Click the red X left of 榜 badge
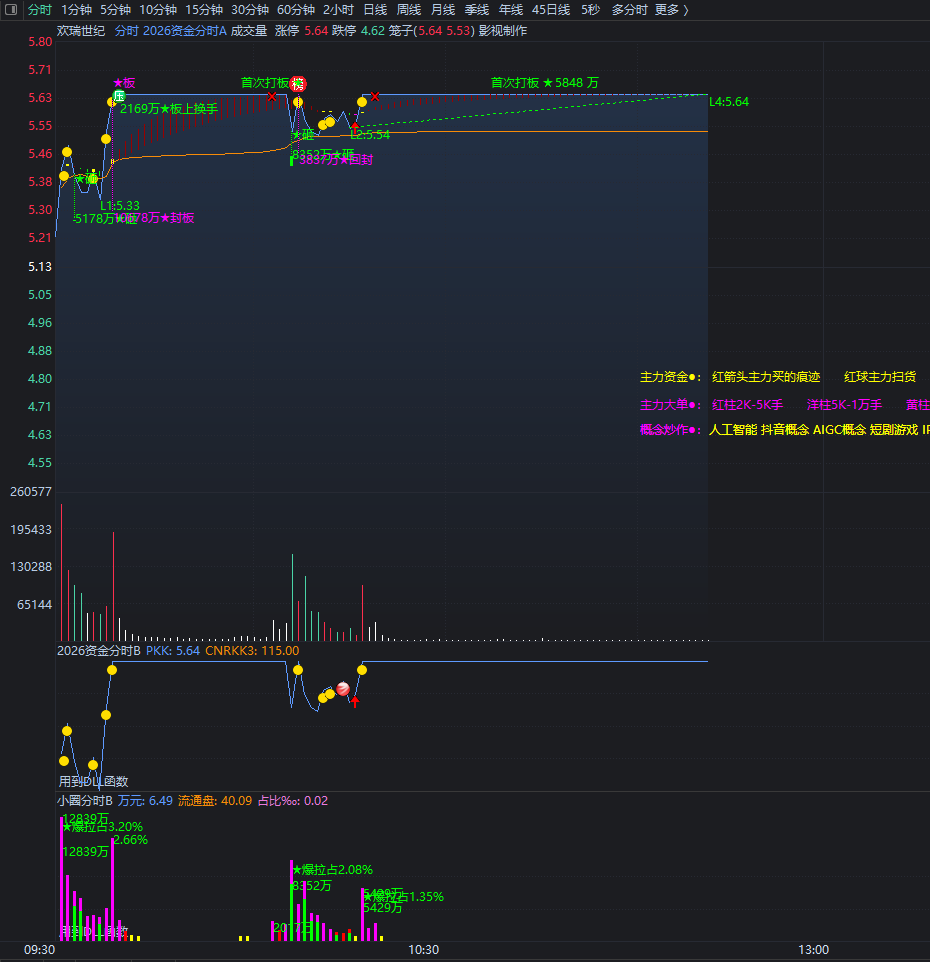Viewport: 930px width, 962px height. [x=272, y=96]
